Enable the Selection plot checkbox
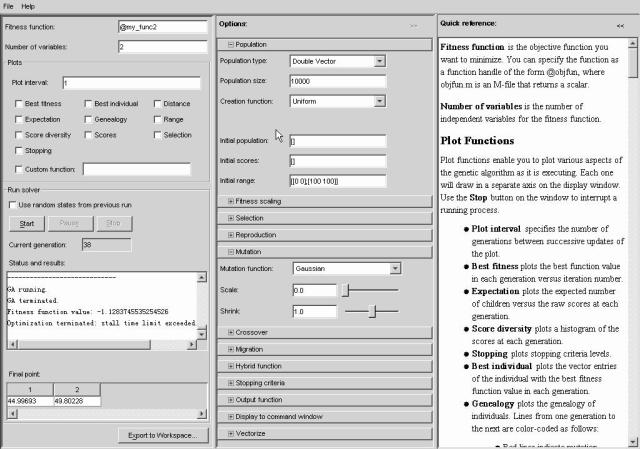 pyautogui.click(x=157, y=135)
